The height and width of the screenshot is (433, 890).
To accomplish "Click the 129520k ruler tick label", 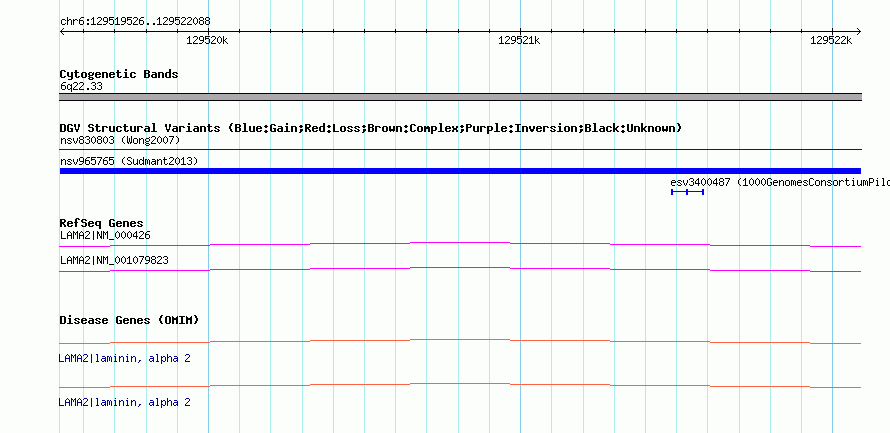I will tap(207, 40).
